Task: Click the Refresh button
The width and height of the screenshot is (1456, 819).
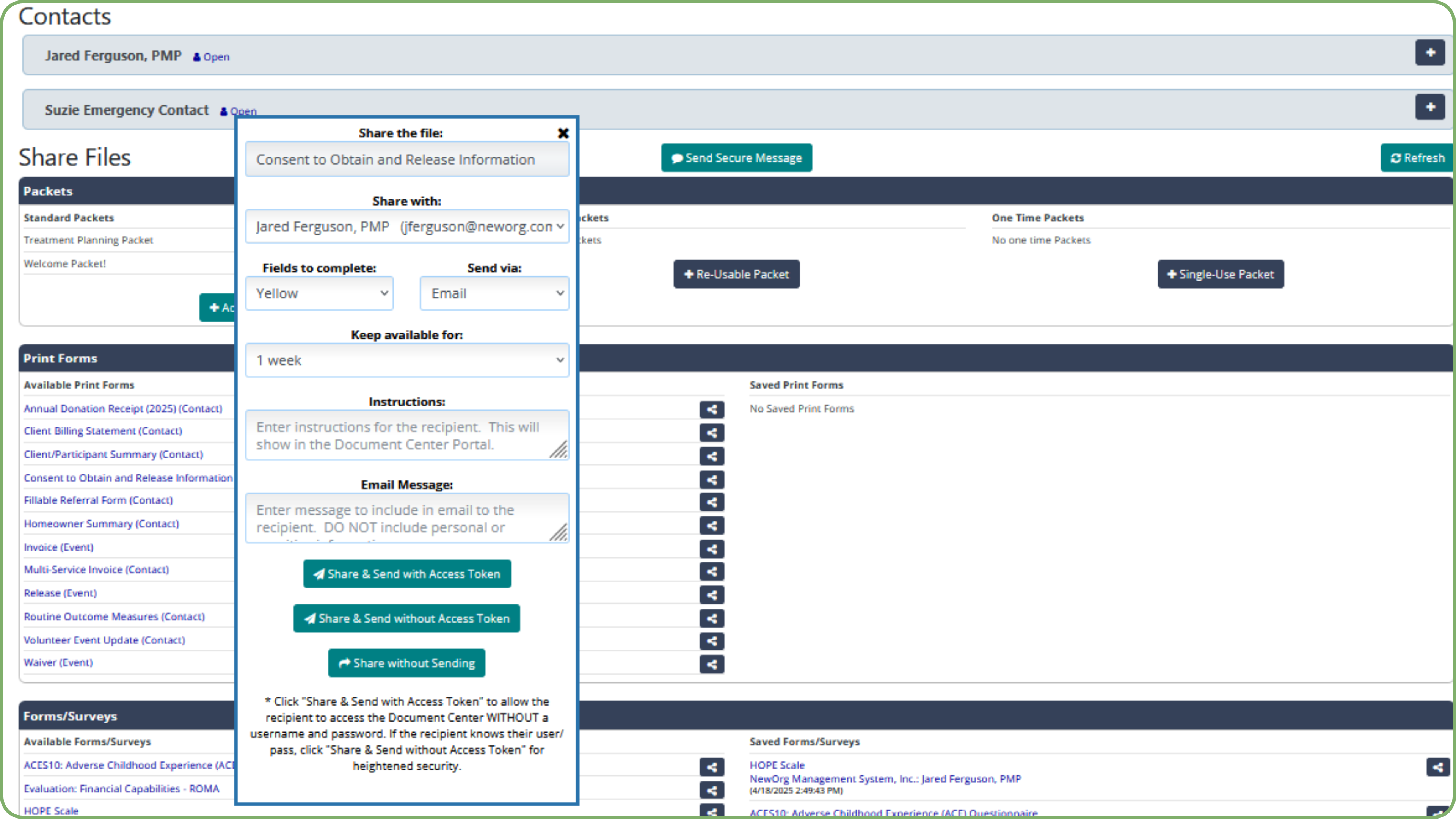Action: click(x=1417, y=158)
